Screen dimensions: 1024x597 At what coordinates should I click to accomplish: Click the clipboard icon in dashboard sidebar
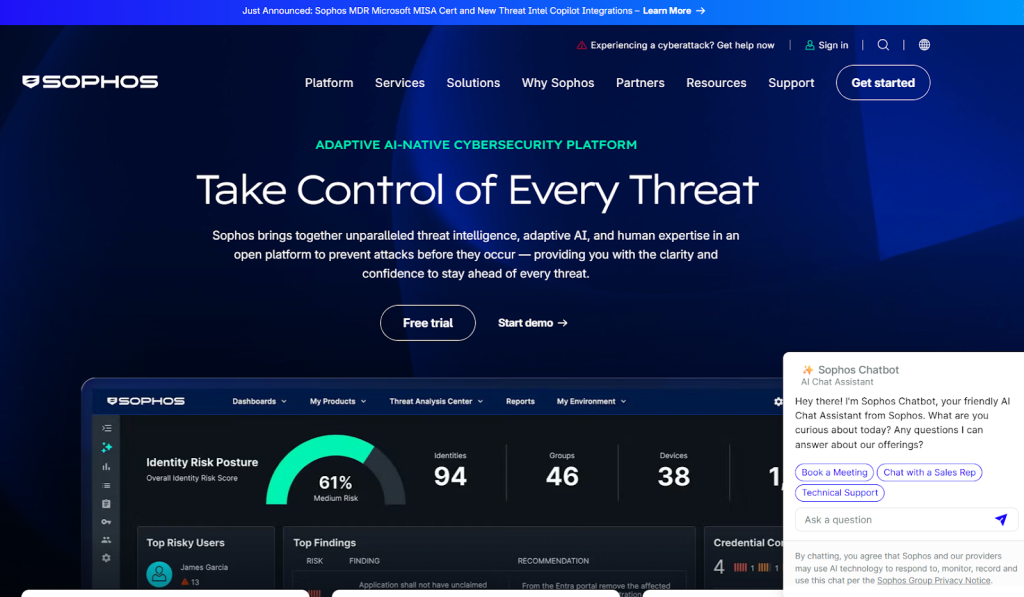[107, 503]
